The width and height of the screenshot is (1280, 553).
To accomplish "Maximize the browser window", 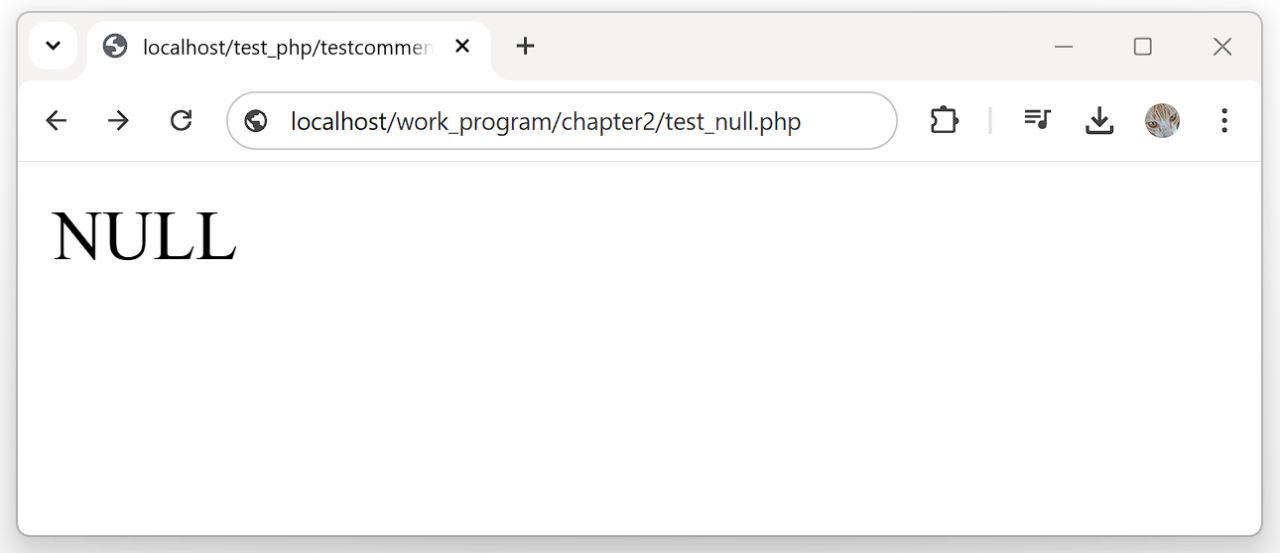I will tap(1143, 47).
